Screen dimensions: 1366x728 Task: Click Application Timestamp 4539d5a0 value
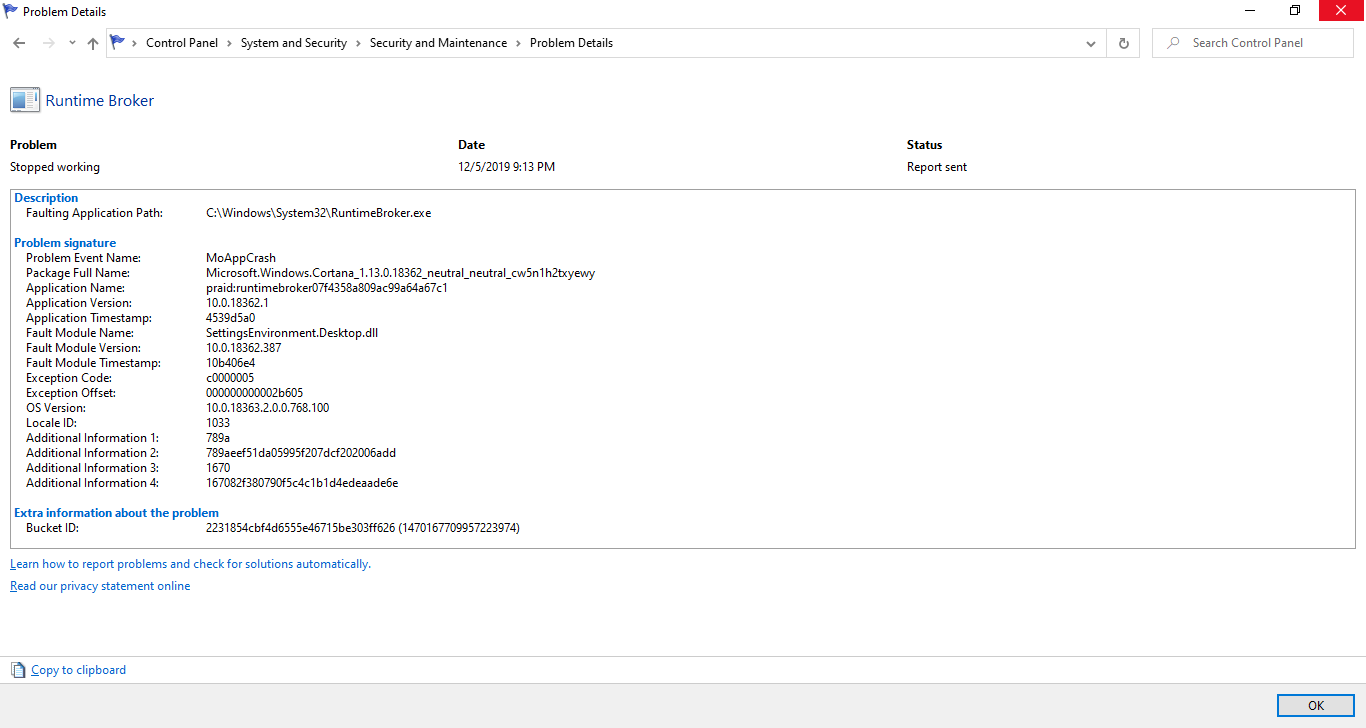[231, 318]
